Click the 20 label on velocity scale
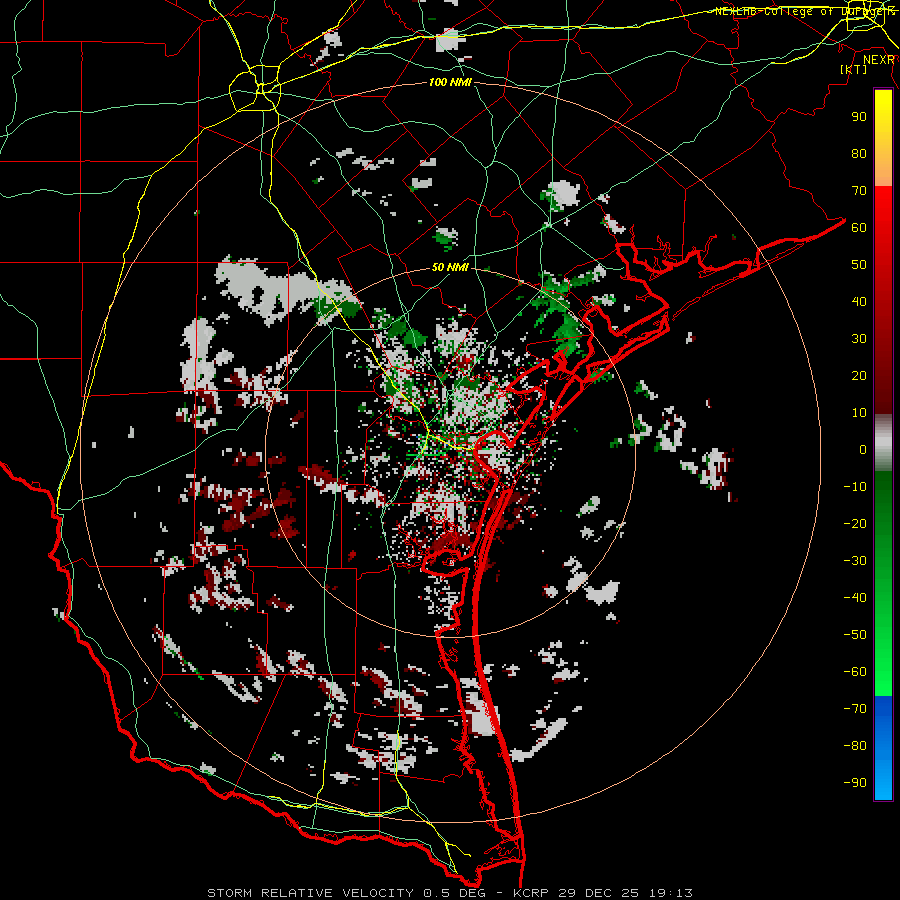The width and height of the screenshot is (900, 900). pos(859,376)
